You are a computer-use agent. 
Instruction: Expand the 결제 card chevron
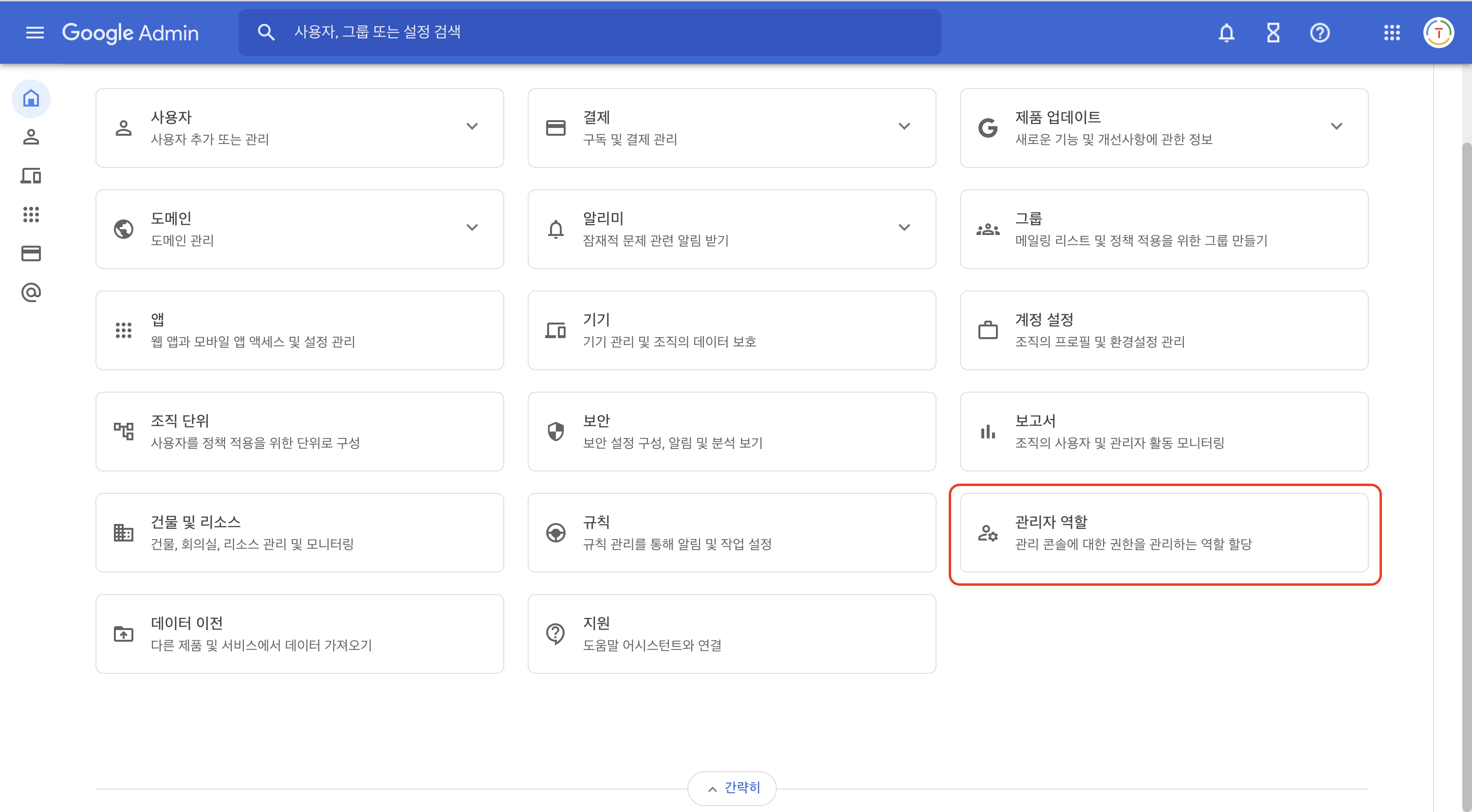pos(903,126)
